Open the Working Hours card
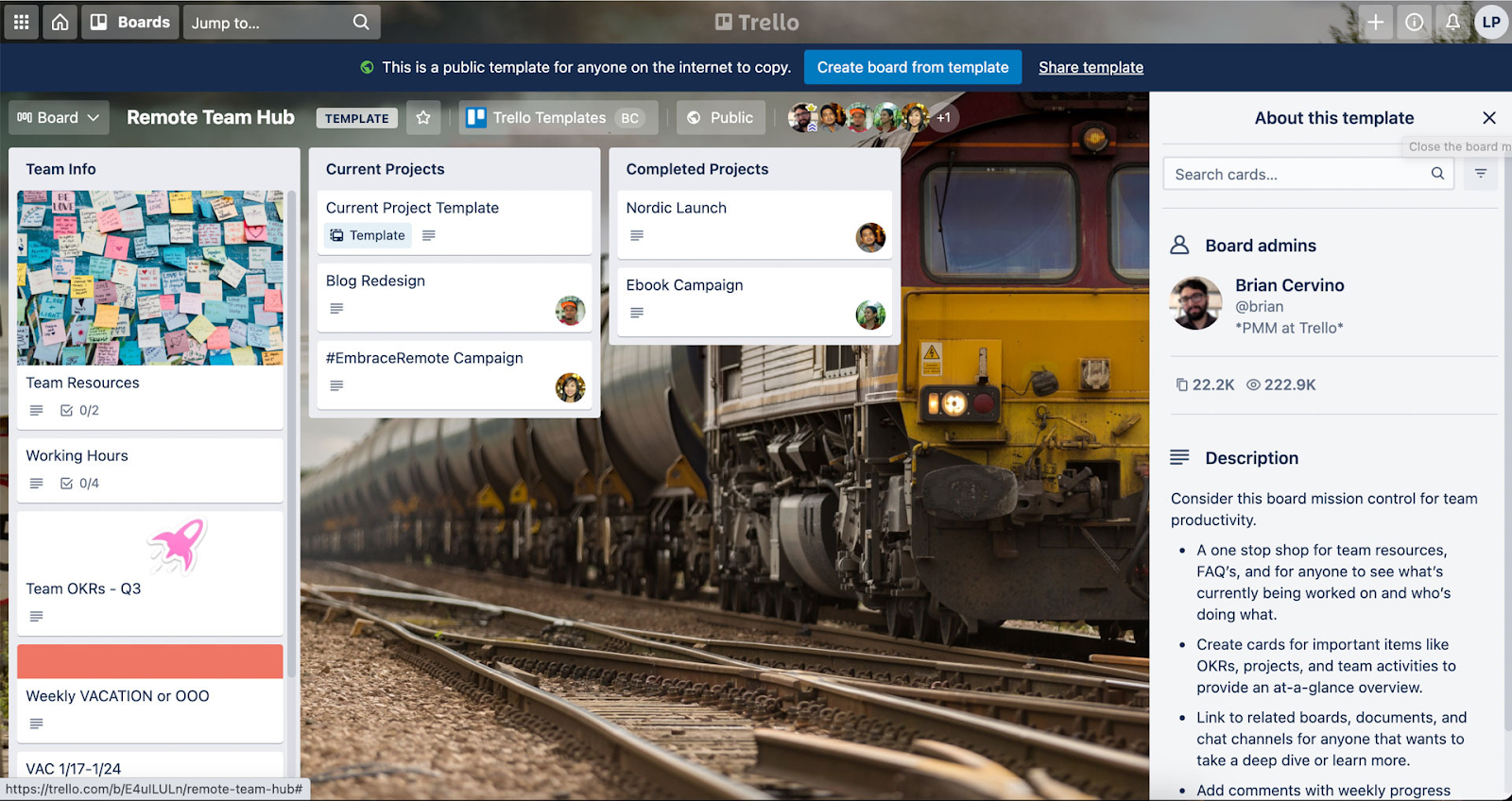1512x801 pixels. (x=150, y=469)
